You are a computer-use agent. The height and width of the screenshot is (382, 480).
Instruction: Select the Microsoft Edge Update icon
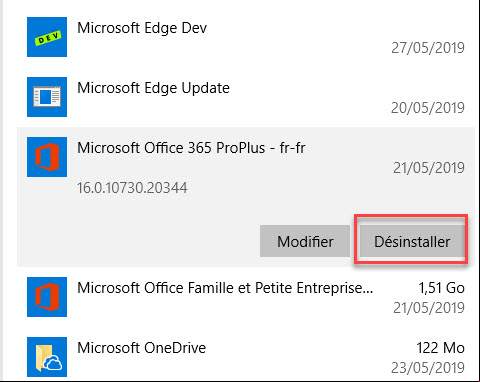point(47,97)
